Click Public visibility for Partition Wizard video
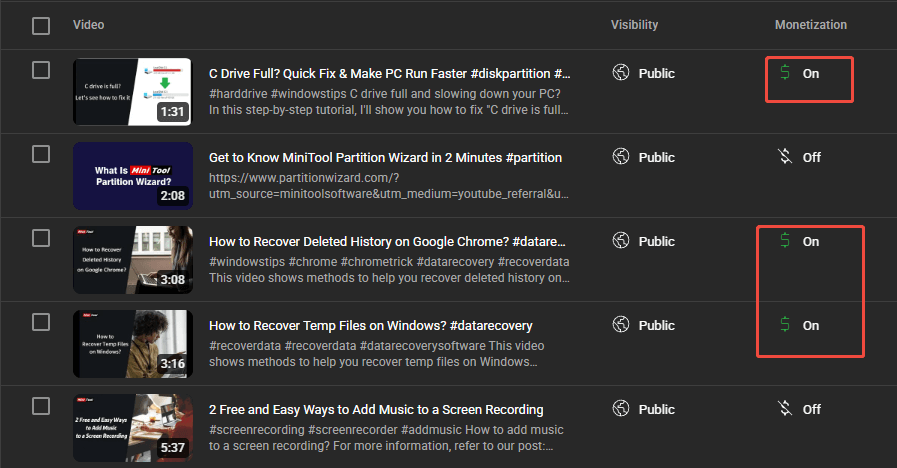 pyautogui.click(x=657, y=158)
